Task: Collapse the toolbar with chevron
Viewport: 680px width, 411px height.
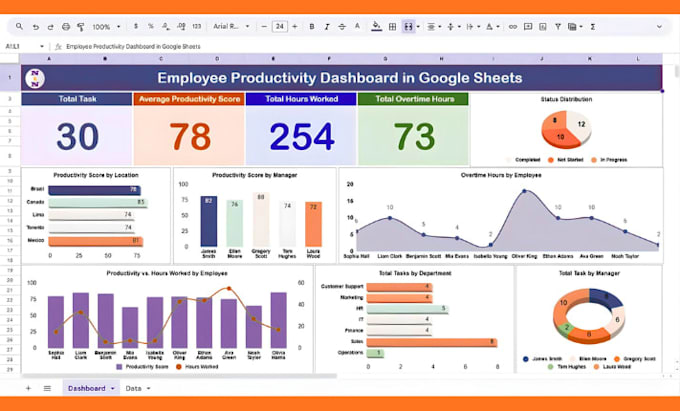Action: pyautogui.click(x=659, y=27)
